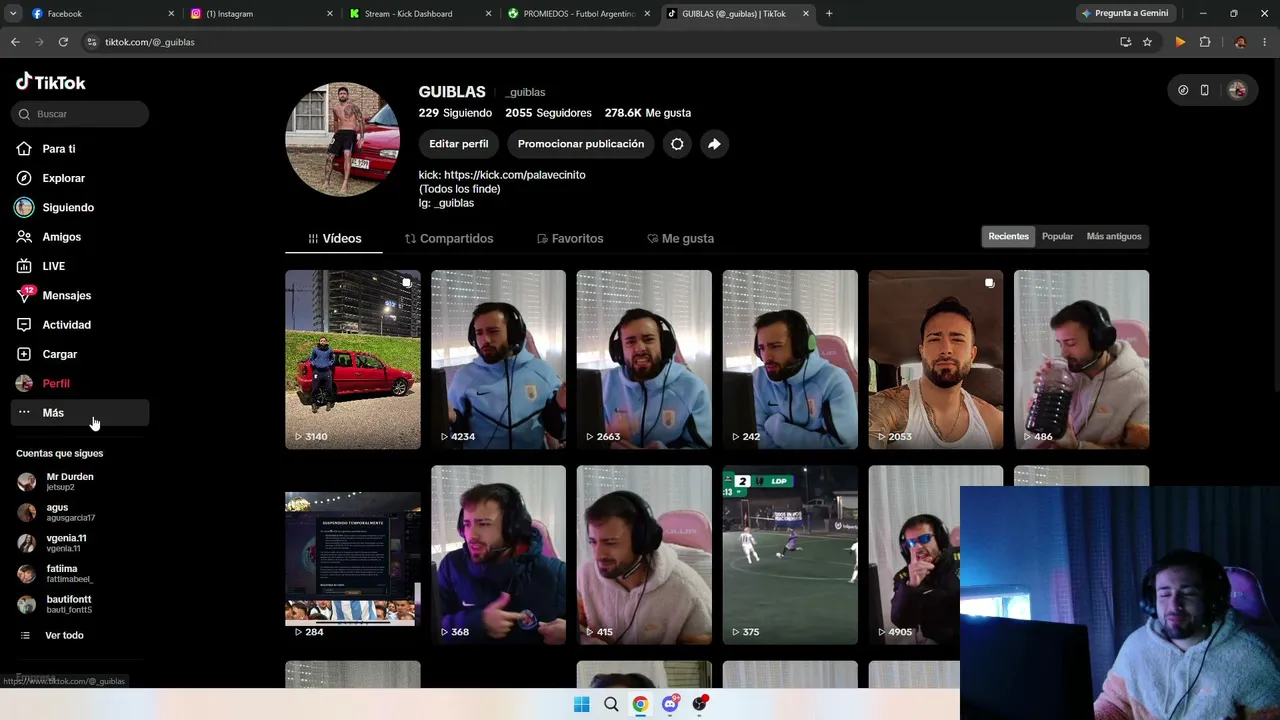This screenshot has width=1280, height=720.
Task: Go back to the previous page
Action: tap(15, 42)
